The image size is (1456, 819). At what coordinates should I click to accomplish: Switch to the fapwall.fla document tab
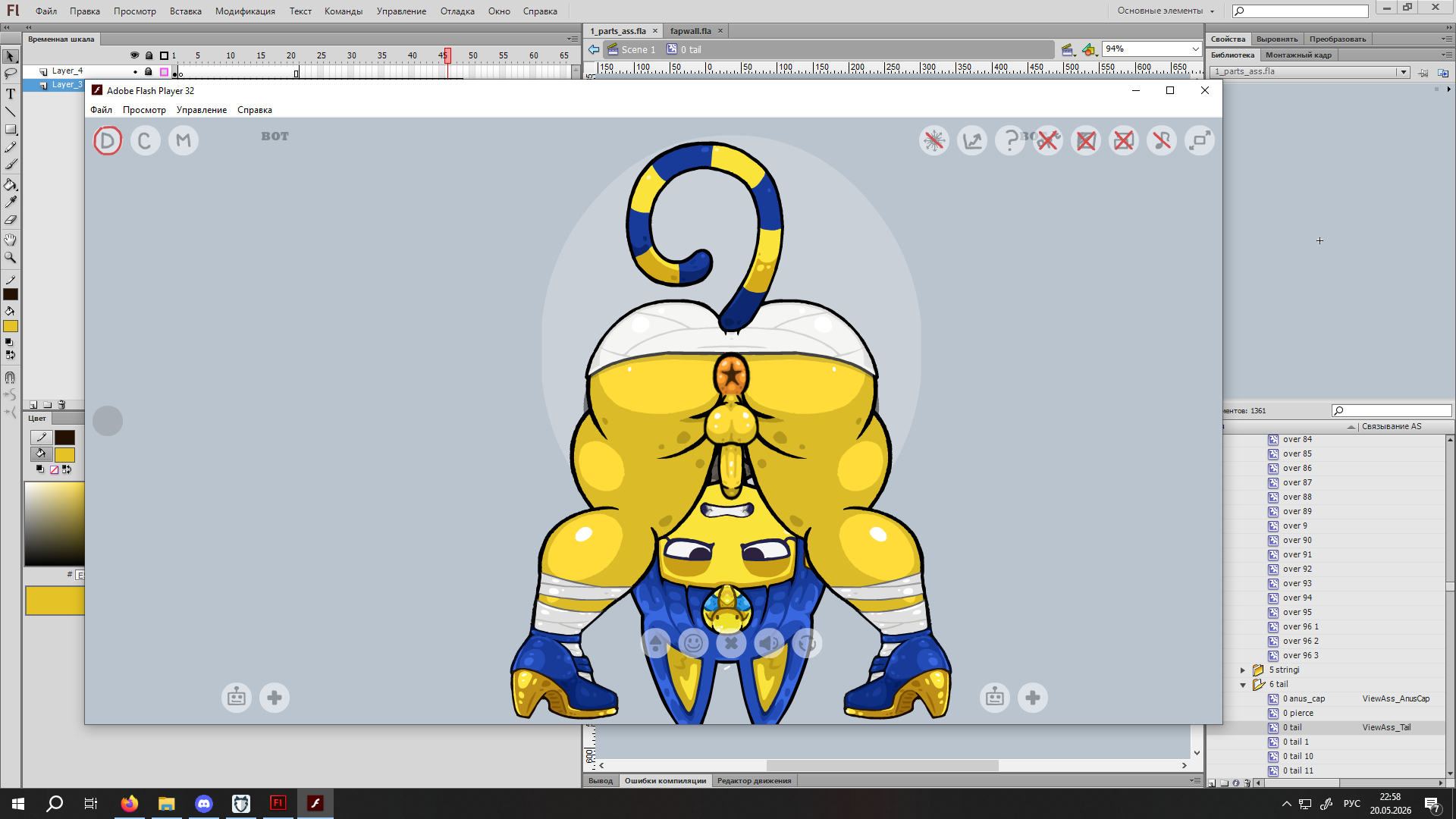pos(691,31)
